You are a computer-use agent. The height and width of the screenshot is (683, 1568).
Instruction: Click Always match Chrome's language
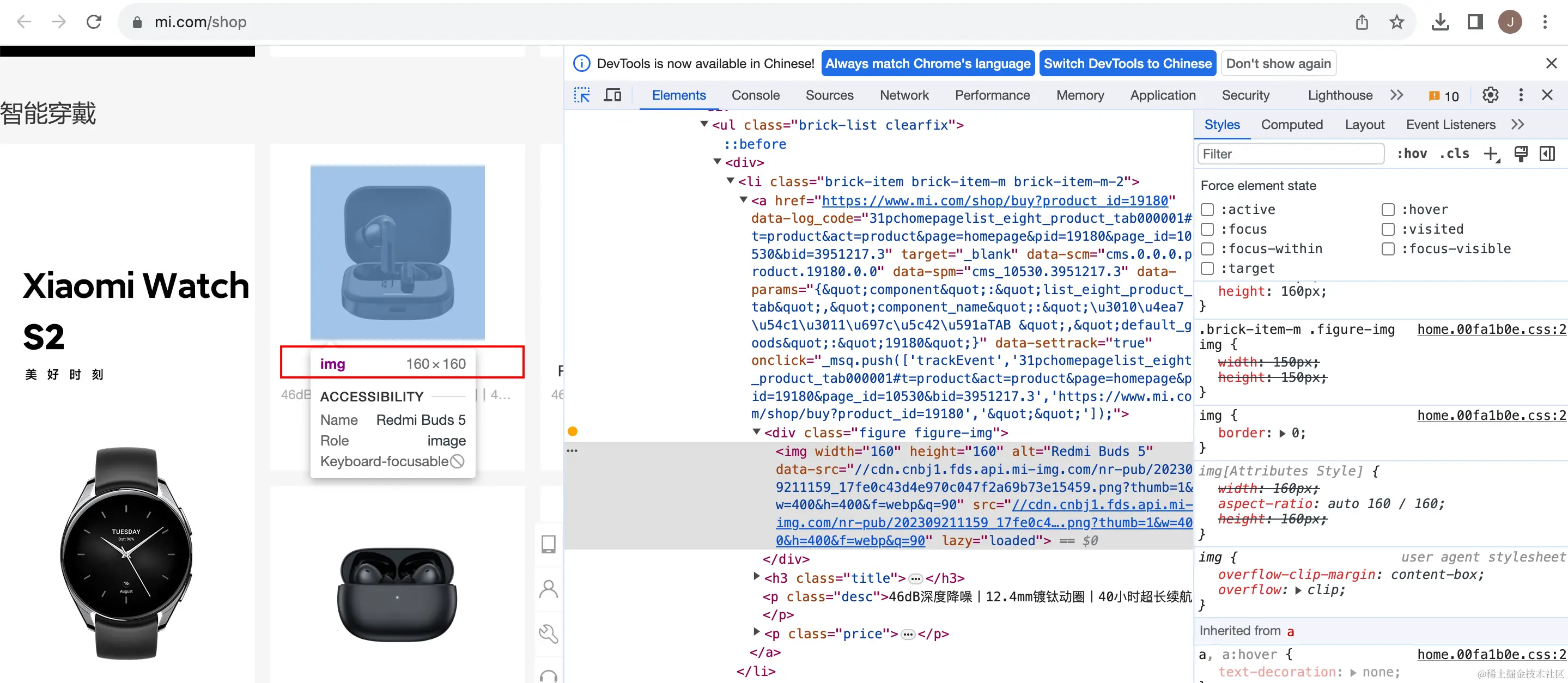(928, 63)
